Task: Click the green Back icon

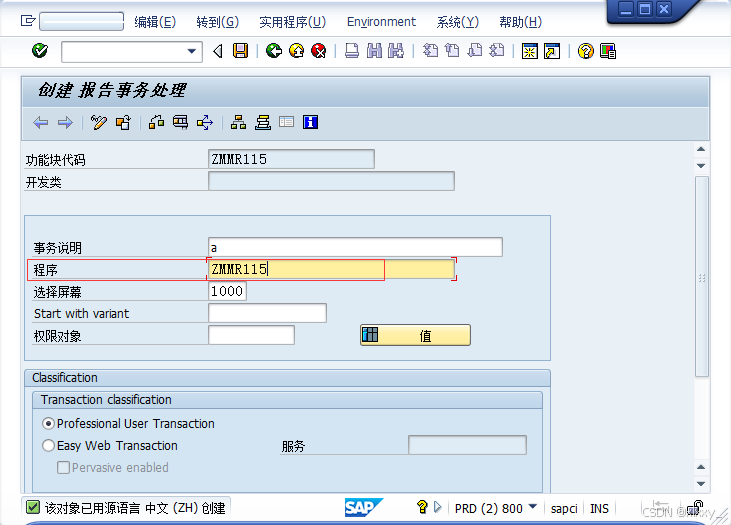Action: tap(274, 50)
